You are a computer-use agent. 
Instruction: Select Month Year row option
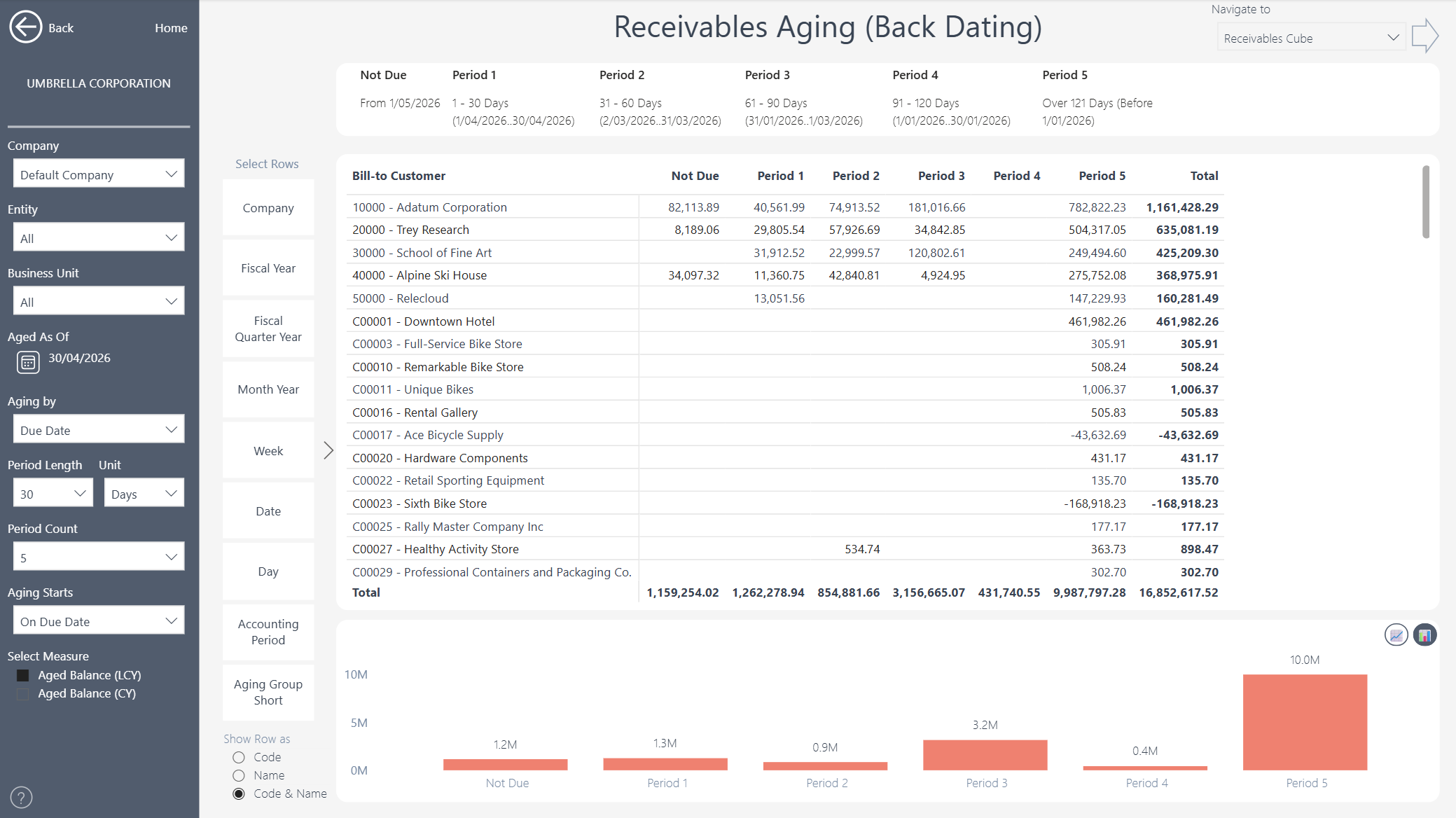(268, 389)
